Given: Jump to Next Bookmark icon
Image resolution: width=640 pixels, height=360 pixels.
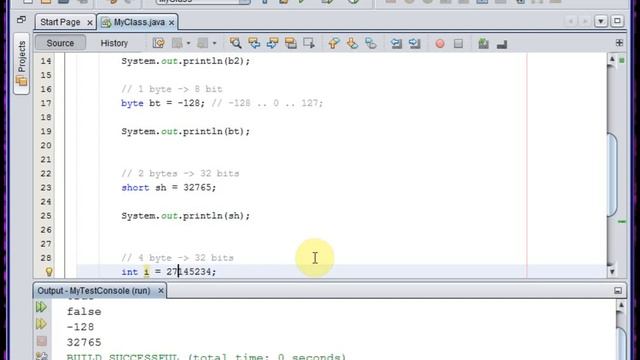Looking at the screenshot, I should (352, 43).
